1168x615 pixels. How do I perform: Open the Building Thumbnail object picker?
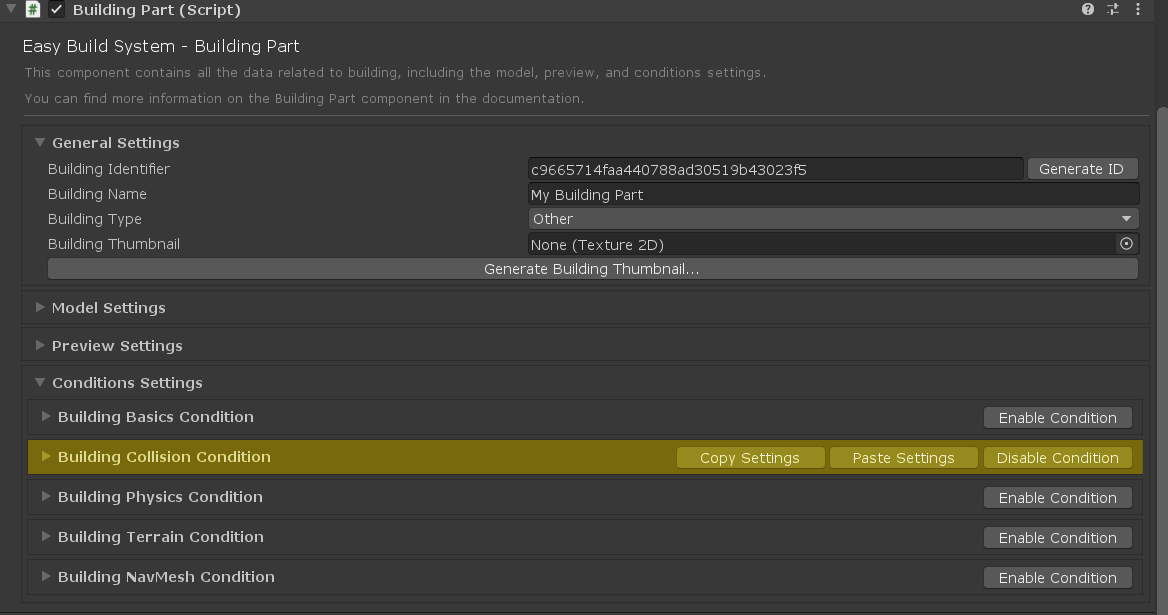tap(1126, 244)
